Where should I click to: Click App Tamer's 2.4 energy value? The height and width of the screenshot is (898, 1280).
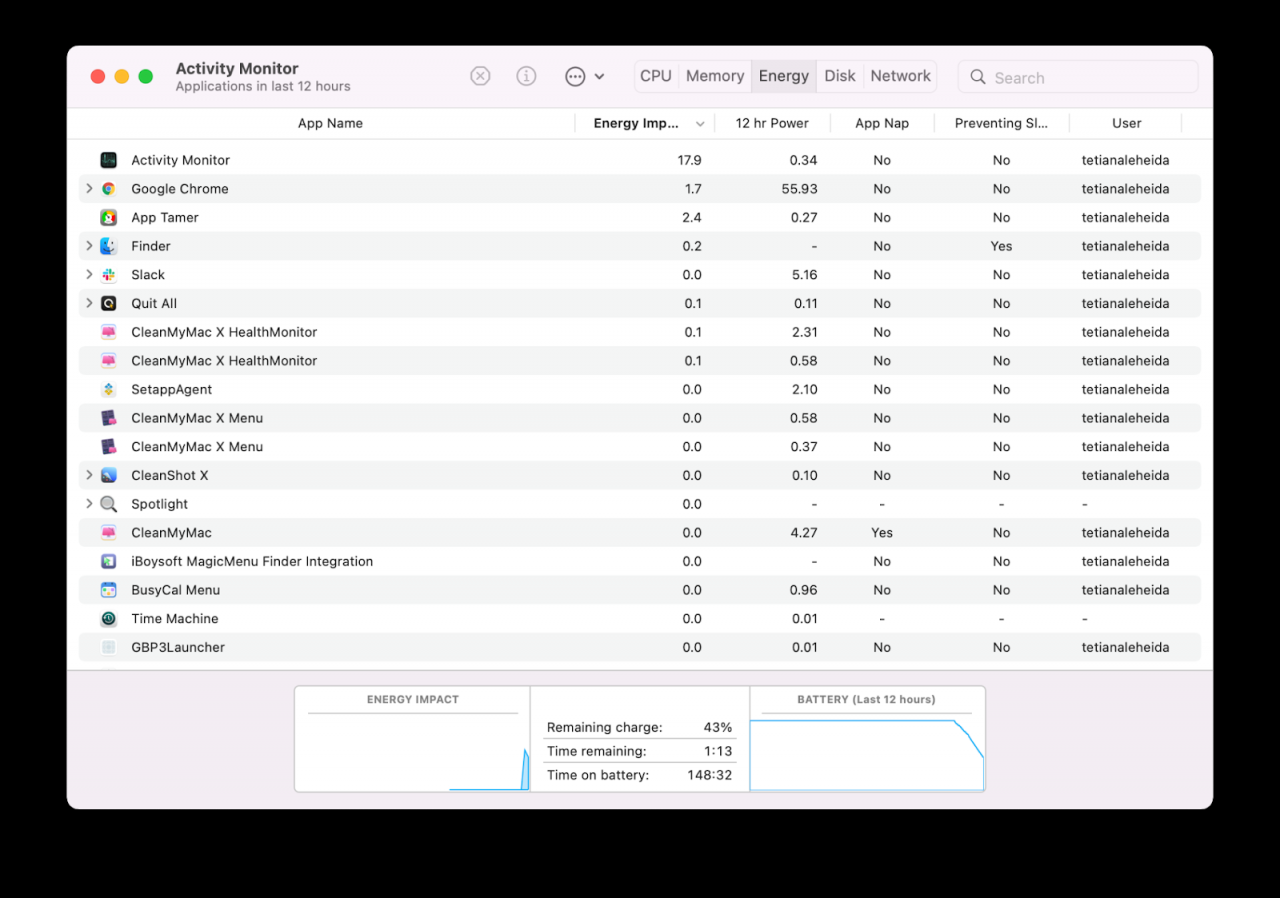tap(692, 218)
